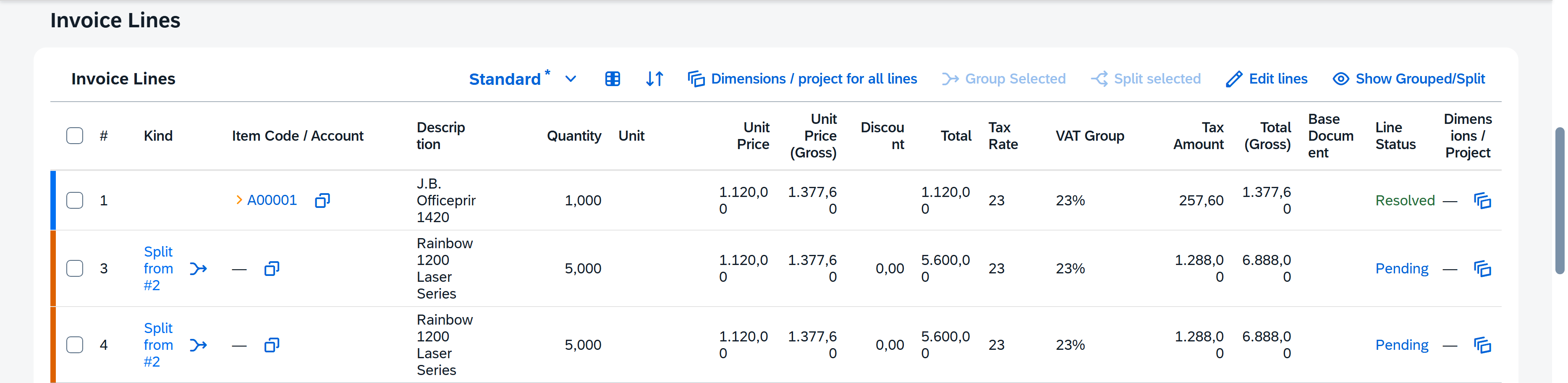Click the Quantity column header
Image resolution: width=1568 pixels, height=383 pixels.
pos(574,136)
